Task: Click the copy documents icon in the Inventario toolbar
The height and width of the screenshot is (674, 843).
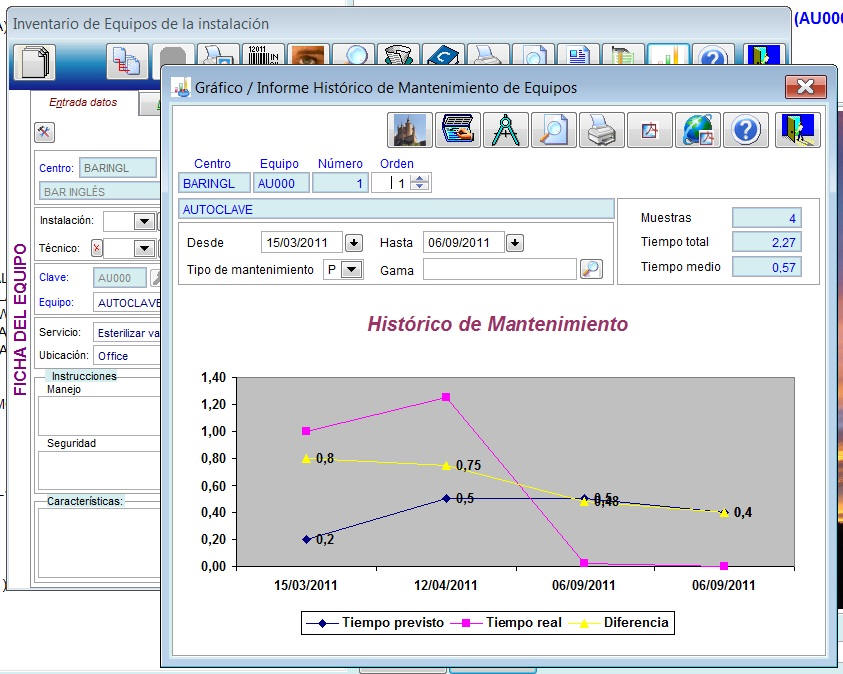Action: [127, 62]
